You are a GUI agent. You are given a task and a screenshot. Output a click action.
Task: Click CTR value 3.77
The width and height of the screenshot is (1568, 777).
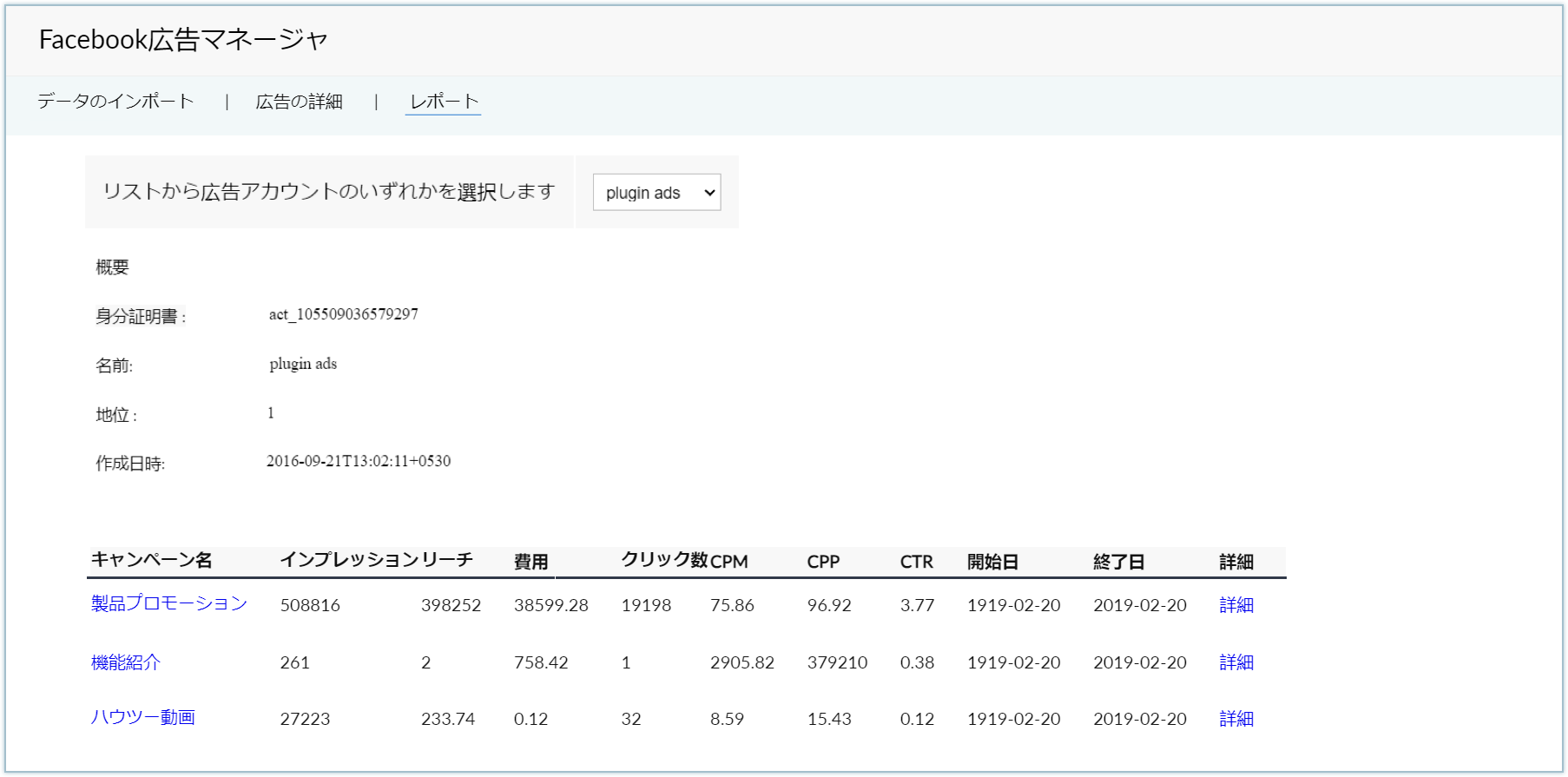pos(918,605)
